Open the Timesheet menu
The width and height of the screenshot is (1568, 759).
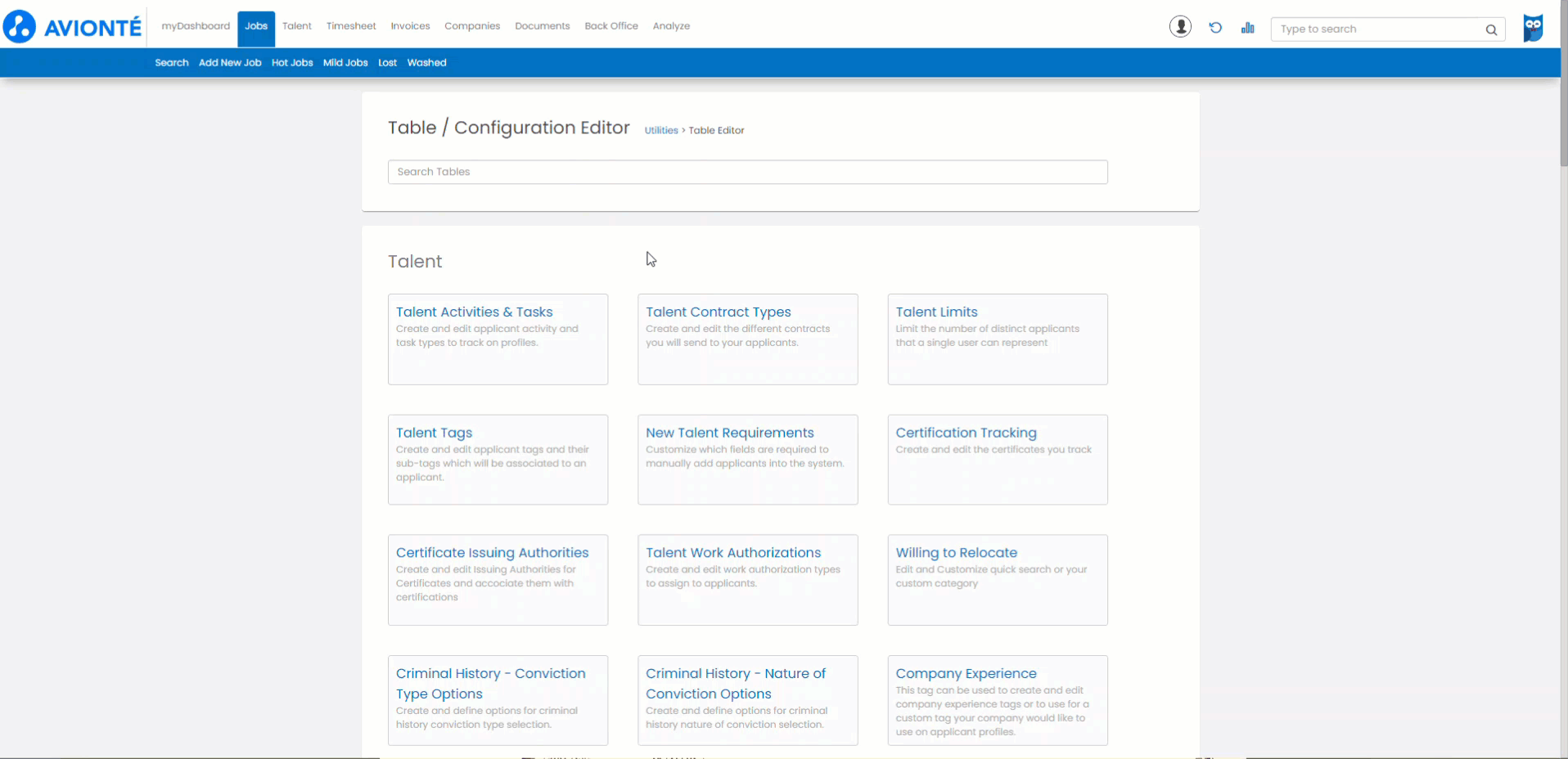click(351, 26)
